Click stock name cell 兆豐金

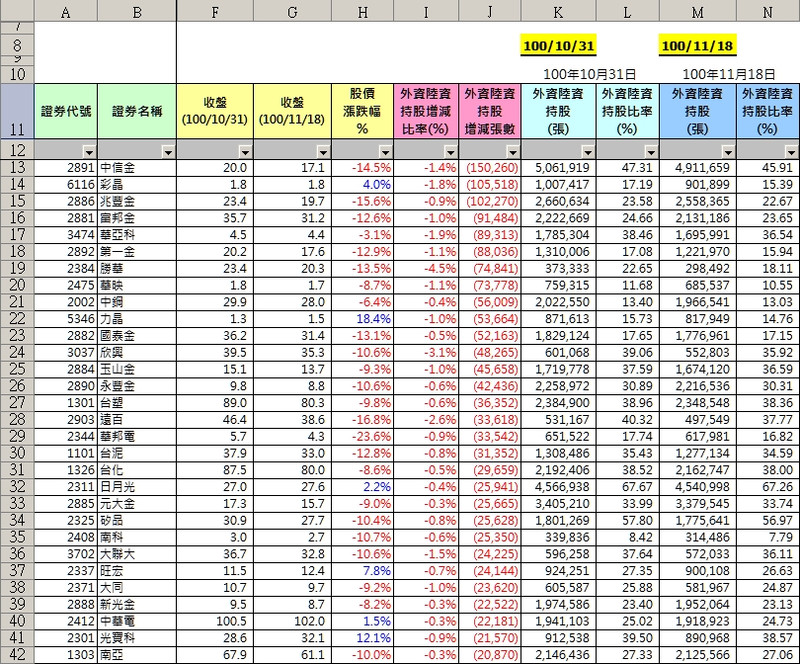[137, 202]
